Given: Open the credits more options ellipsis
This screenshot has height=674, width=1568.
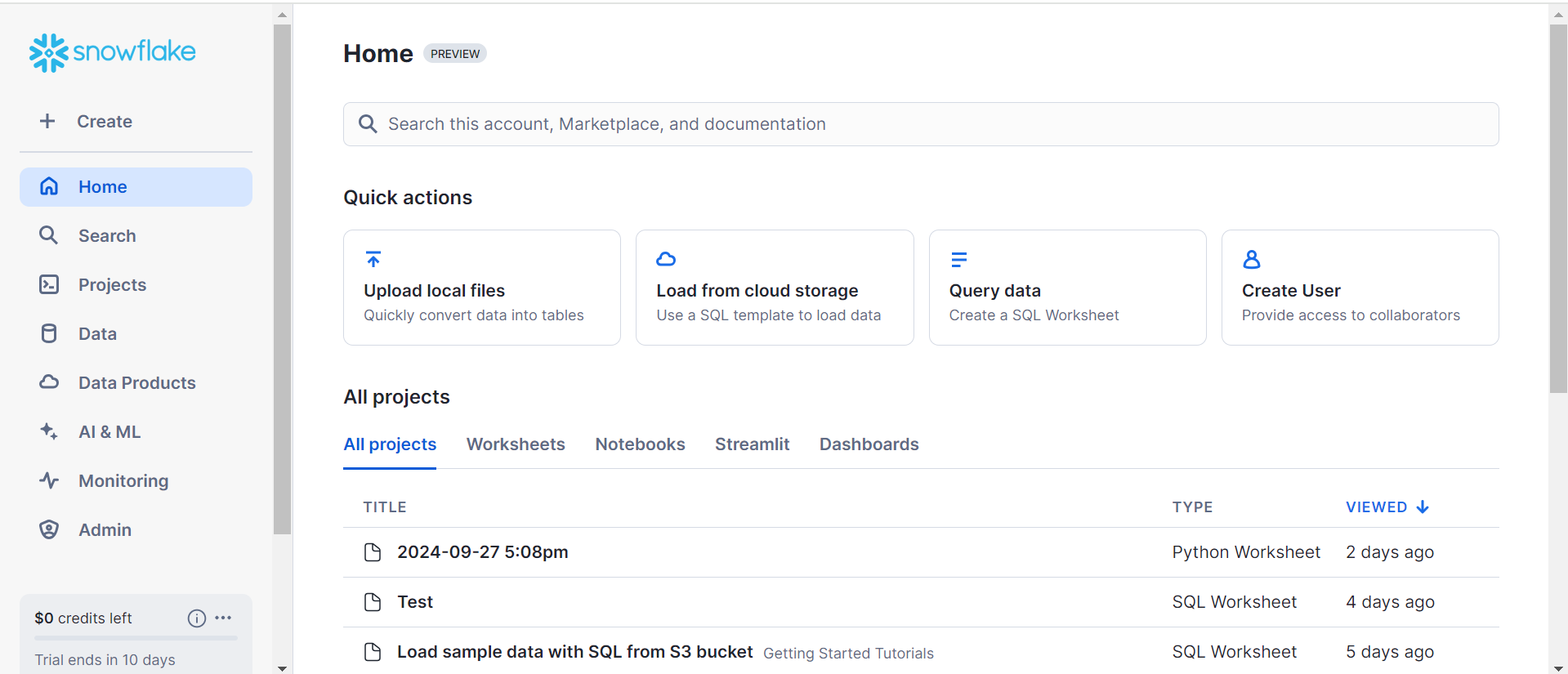Looking at the screenshot, I should (223, 618).
